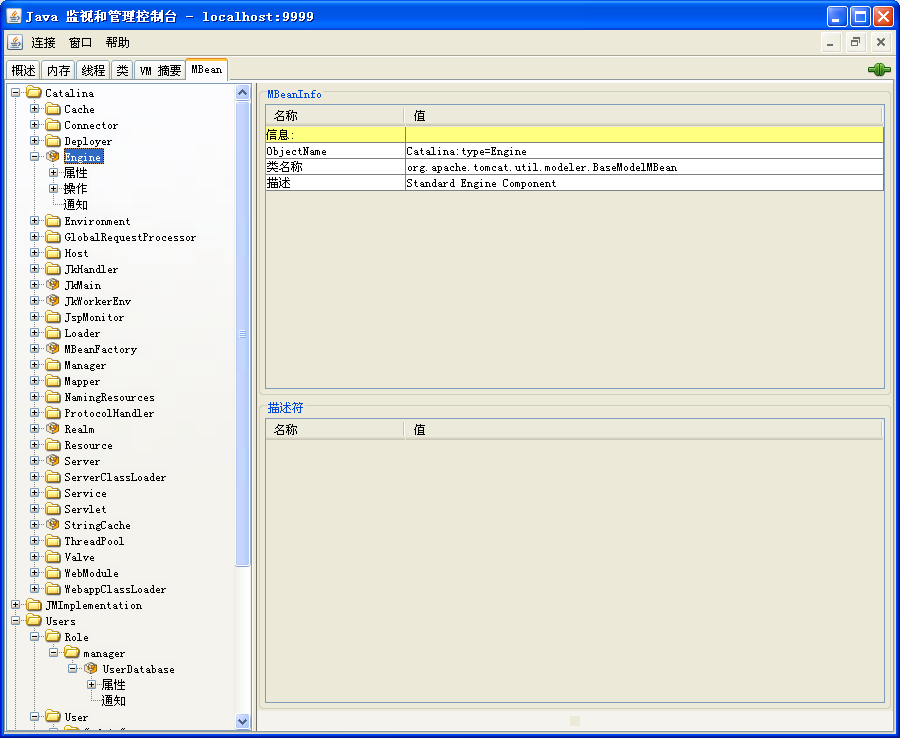
Task: Click the tree scrollbar down arrow
Action: [243, 720]
